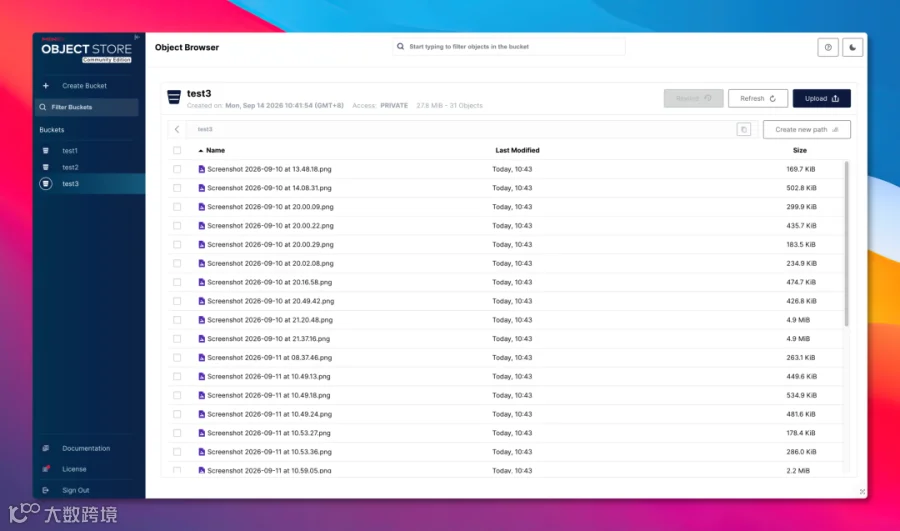Click Sign Out in the sidebar
This screenshot has height=531, width=900.
[76, 490]
